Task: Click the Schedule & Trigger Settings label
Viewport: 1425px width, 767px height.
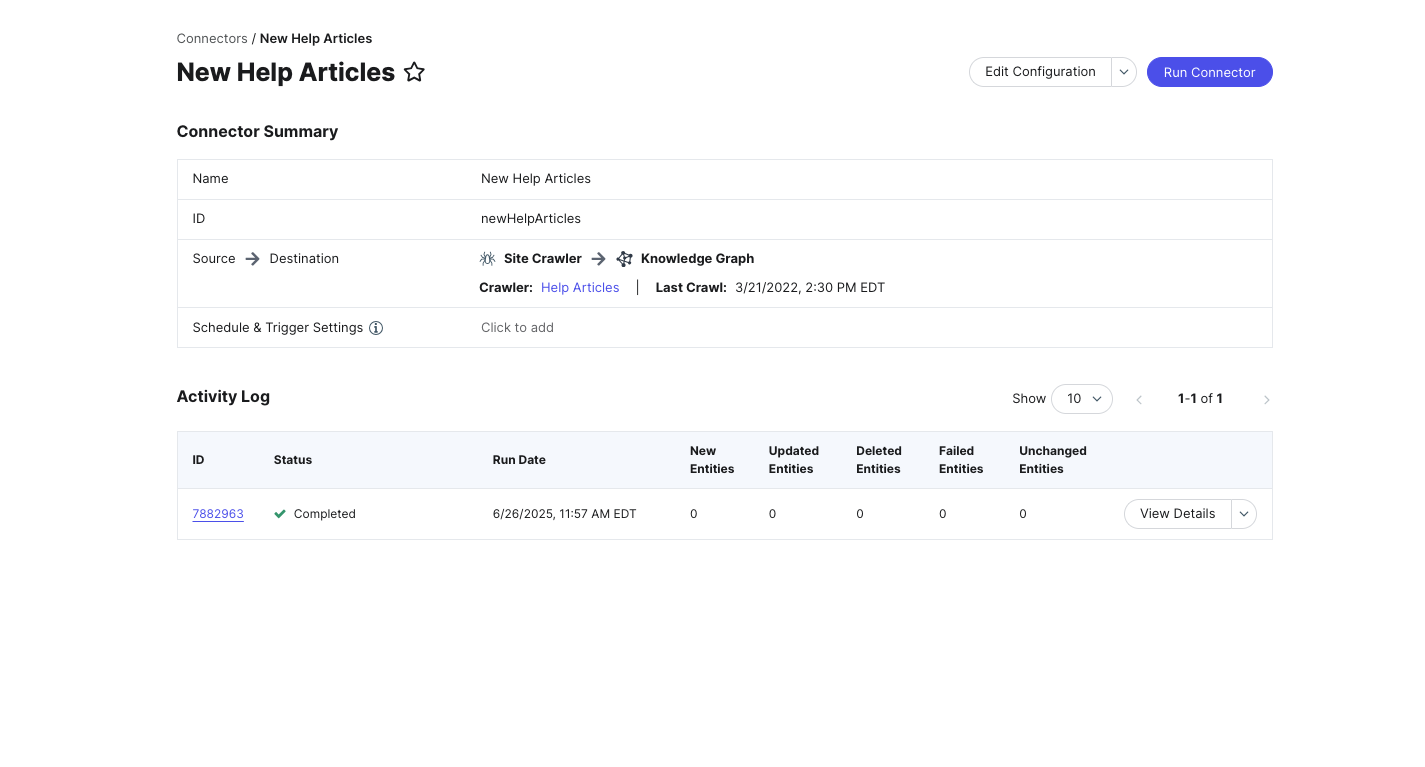Action: pyautogui.click(x=278, y=328)
